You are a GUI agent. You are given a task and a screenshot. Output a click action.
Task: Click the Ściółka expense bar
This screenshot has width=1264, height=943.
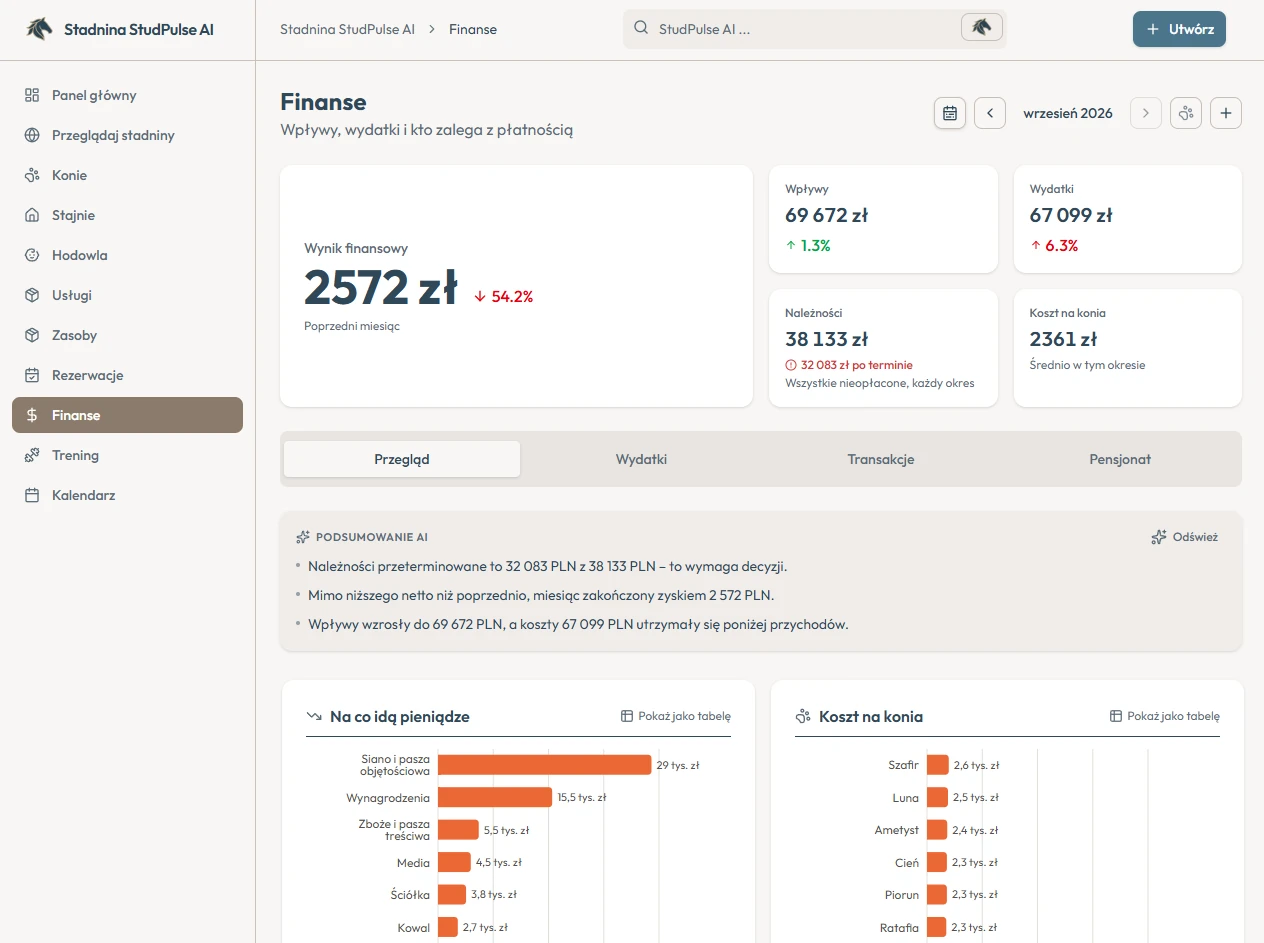pyautogui.click(x=452, y=894)
